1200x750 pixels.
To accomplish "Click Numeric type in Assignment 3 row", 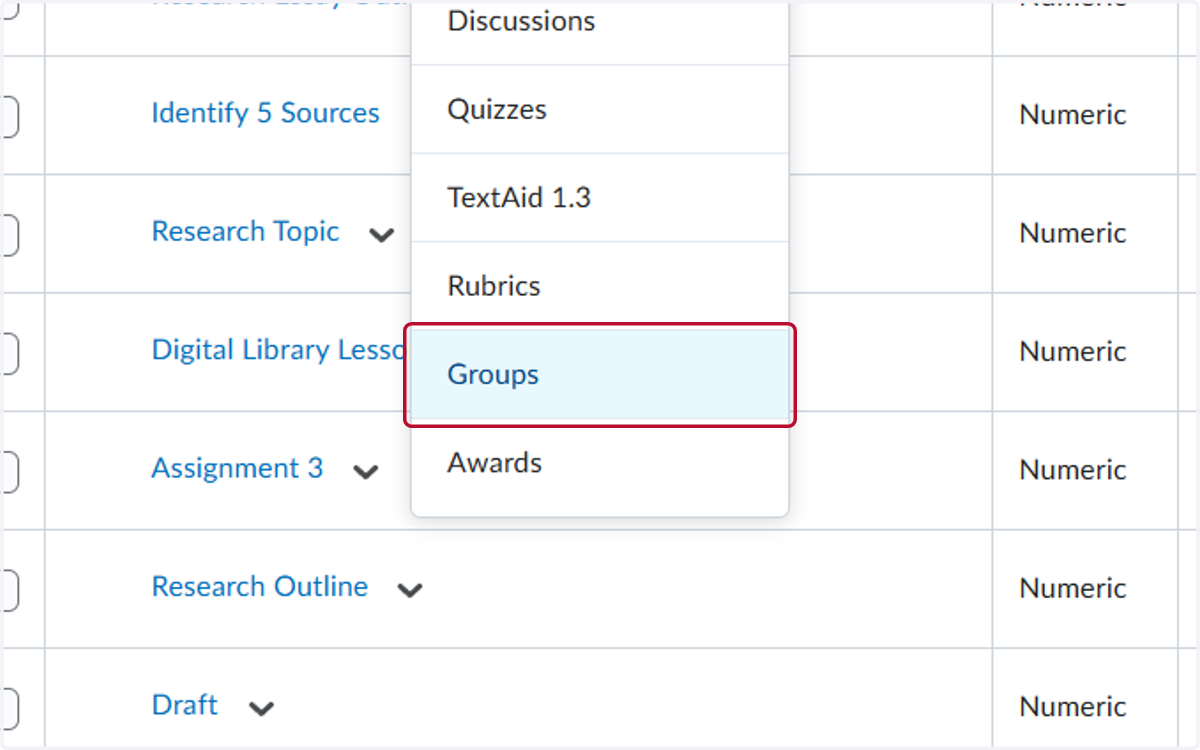I will (x=1073, y=470).
